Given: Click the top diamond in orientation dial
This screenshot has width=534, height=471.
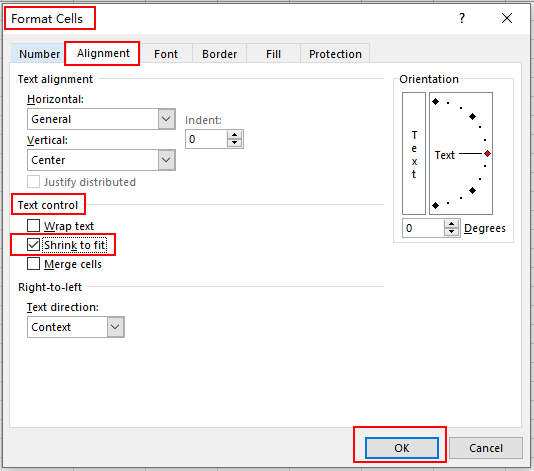Looking at the screenshot, I should [x=436, y=101].
